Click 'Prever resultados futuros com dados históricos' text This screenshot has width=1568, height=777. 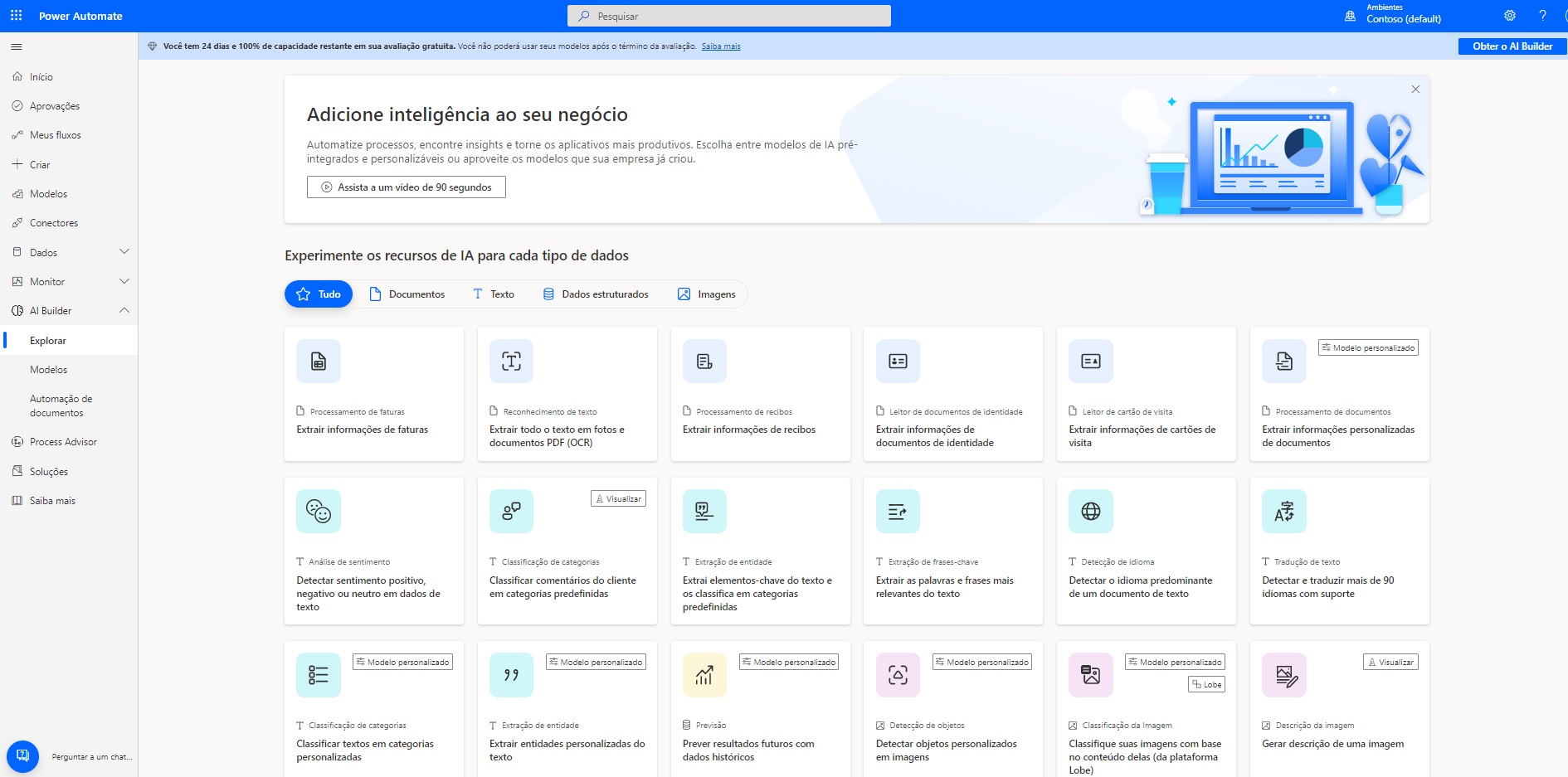[748, 750]
